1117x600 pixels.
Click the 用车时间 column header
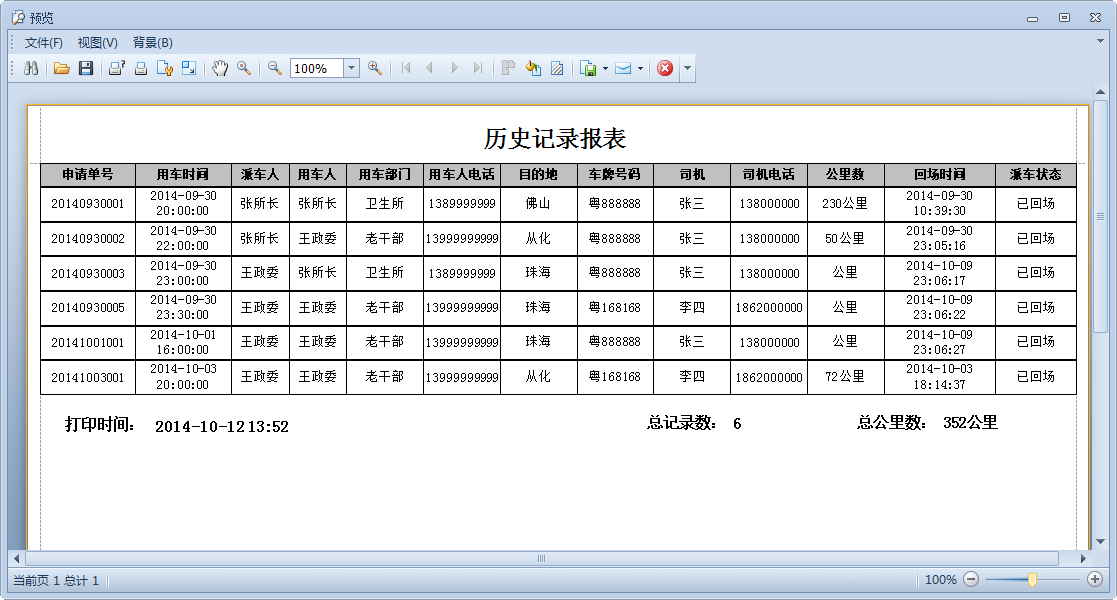click(x=183, y=175)
